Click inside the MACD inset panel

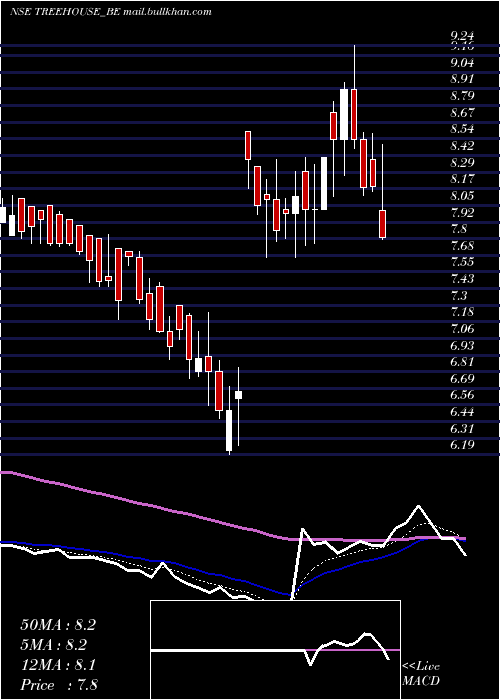click(275, 650)
